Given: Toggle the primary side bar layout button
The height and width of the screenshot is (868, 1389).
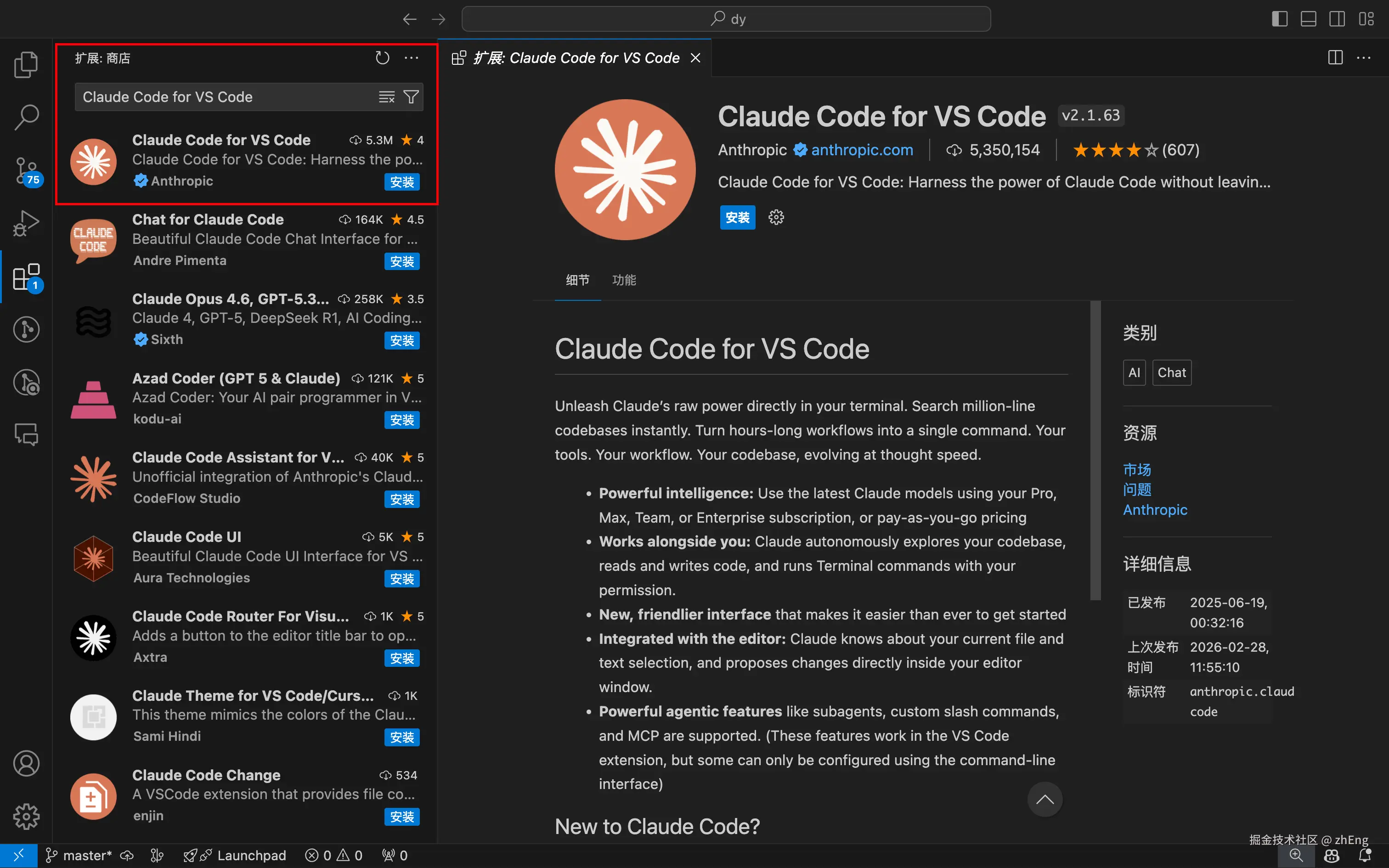Looking at the screenshot, I should click(x=1279, y=19).
